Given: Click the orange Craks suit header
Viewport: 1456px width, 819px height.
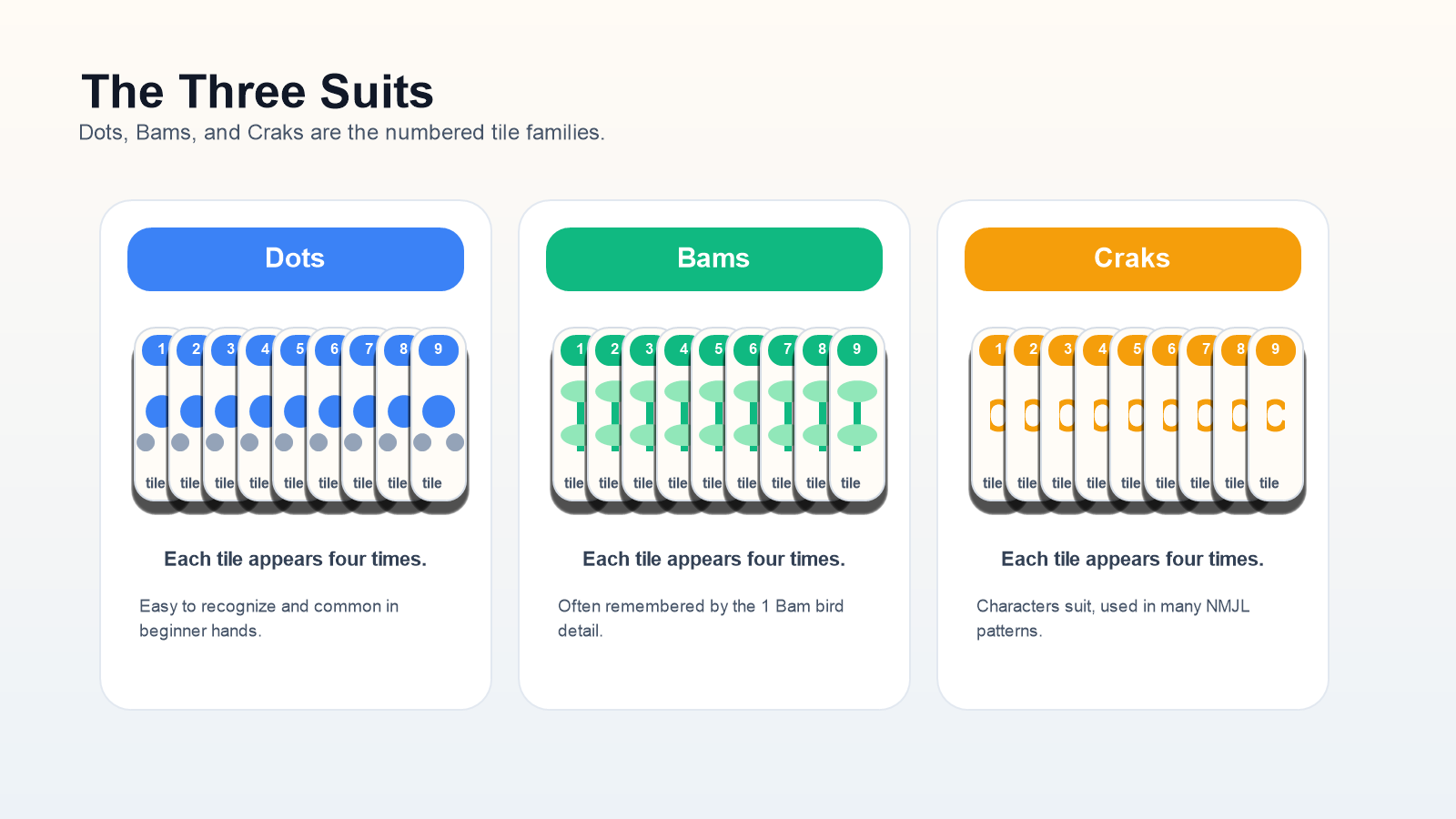Looking at the screenshot, I should pyautogui.click(x=1133, y=259).
